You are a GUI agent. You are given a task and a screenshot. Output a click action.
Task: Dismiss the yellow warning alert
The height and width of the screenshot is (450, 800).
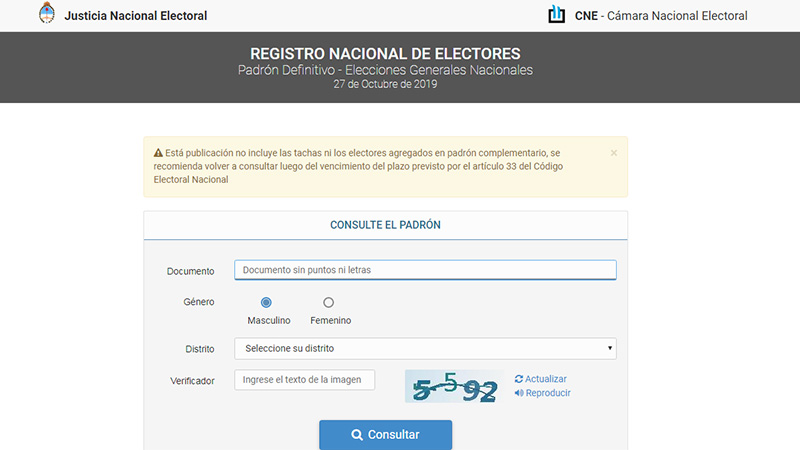click(x=614, y=153)
